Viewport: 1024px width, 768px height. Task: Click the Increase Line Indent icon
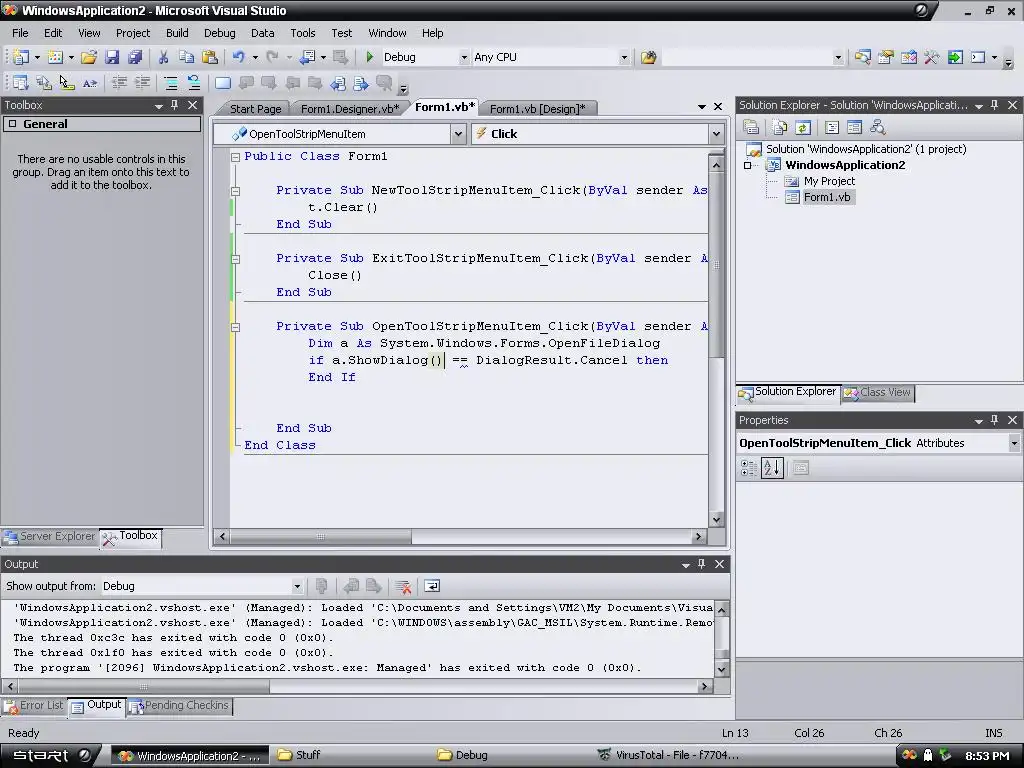tap(142, 83)
